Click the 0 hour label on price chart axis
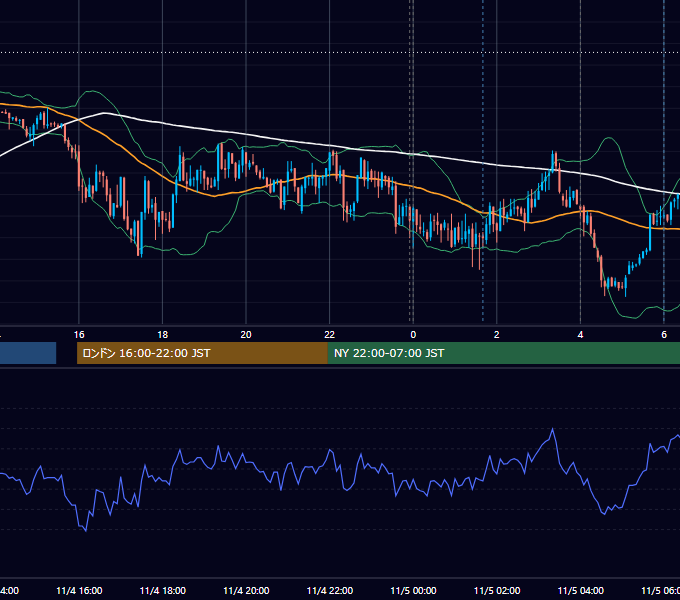680x600 pixels. pos(413,335)
